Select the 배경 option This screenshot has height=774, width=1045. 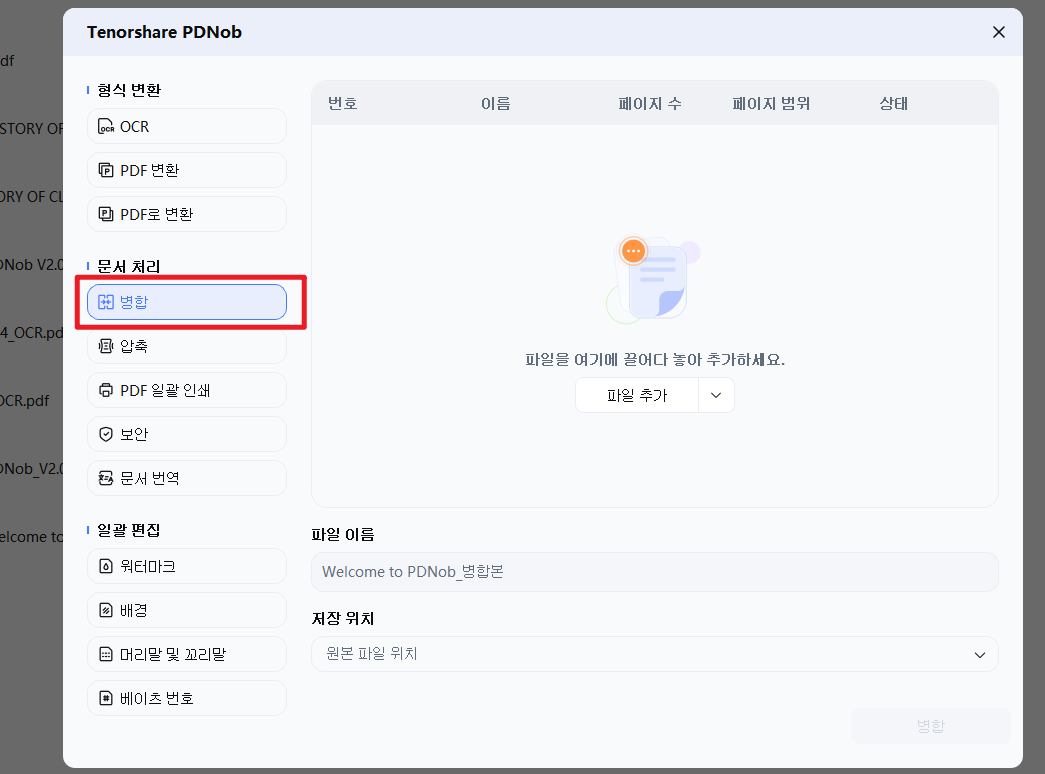pyautogui.click(x=187, y=610)
